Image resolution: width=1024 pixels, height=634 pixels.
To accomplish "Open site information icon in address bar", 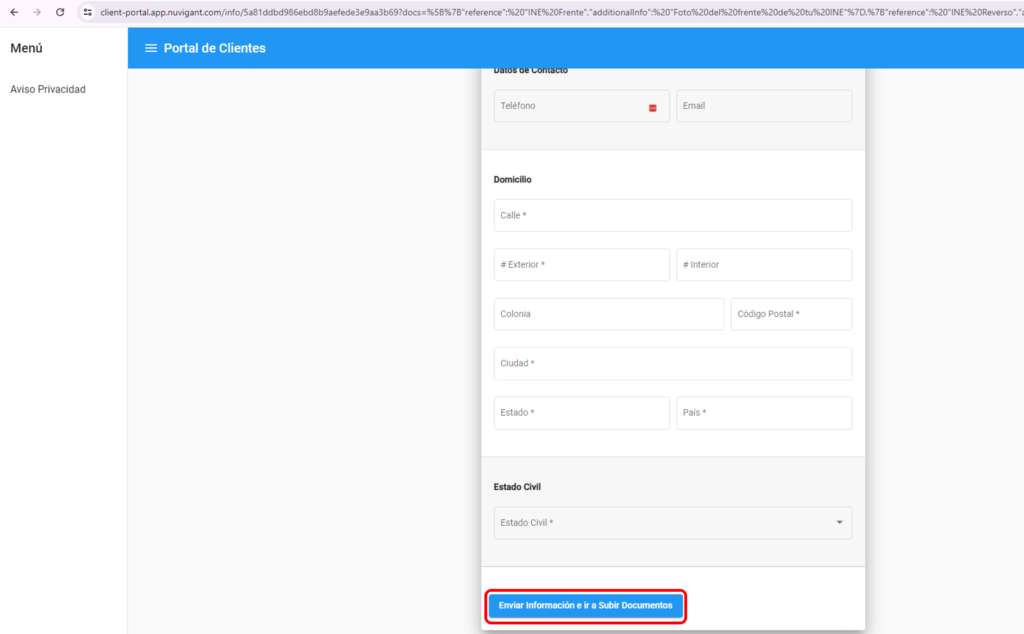I will 88,12.
